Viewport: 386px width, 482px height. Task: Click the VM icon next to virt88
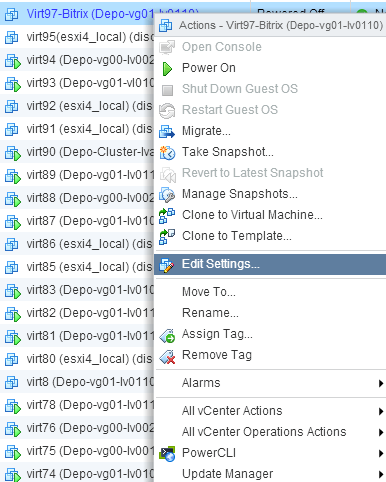click(13, 199)
